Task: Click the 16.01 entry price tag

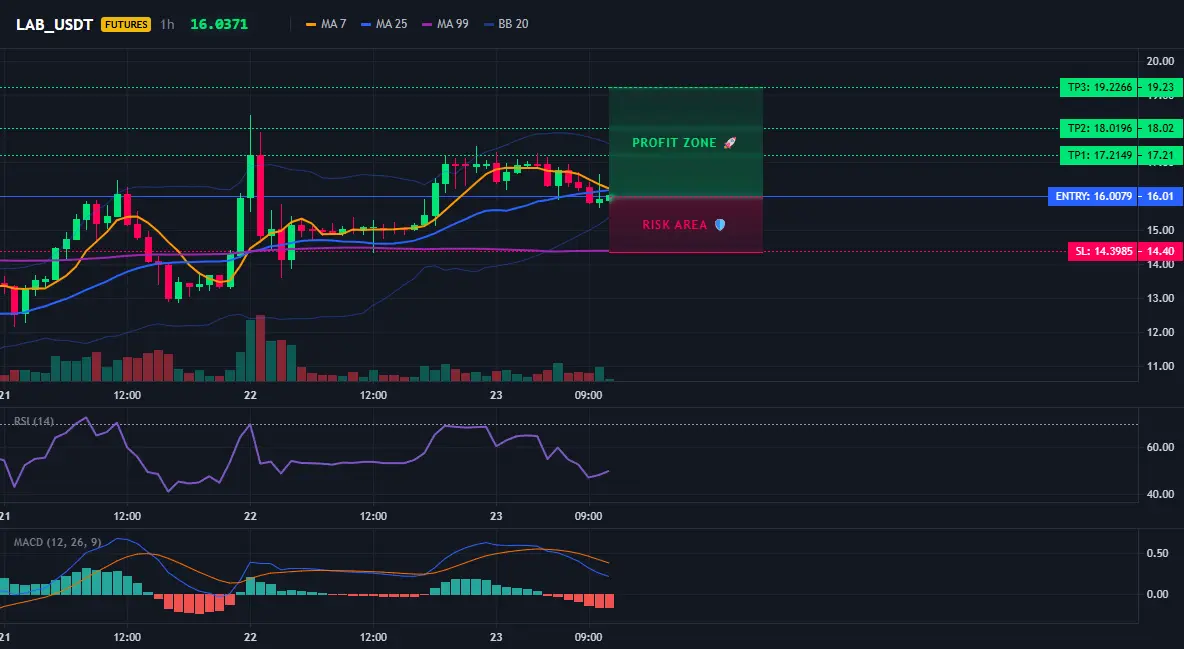Action: (x=1161, y=196)
